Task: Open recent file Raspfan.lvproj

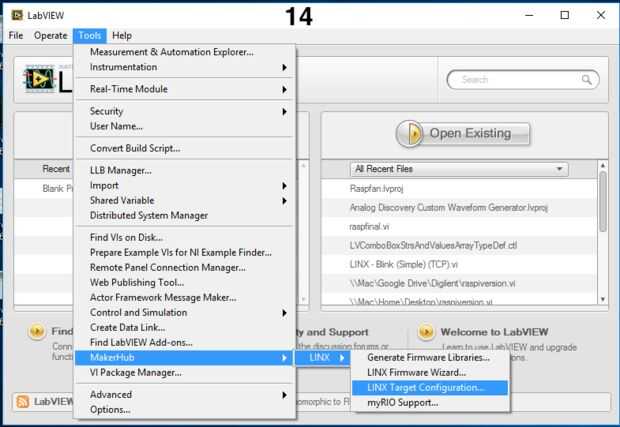Action: pyautogui.click(x=376, y=189)
